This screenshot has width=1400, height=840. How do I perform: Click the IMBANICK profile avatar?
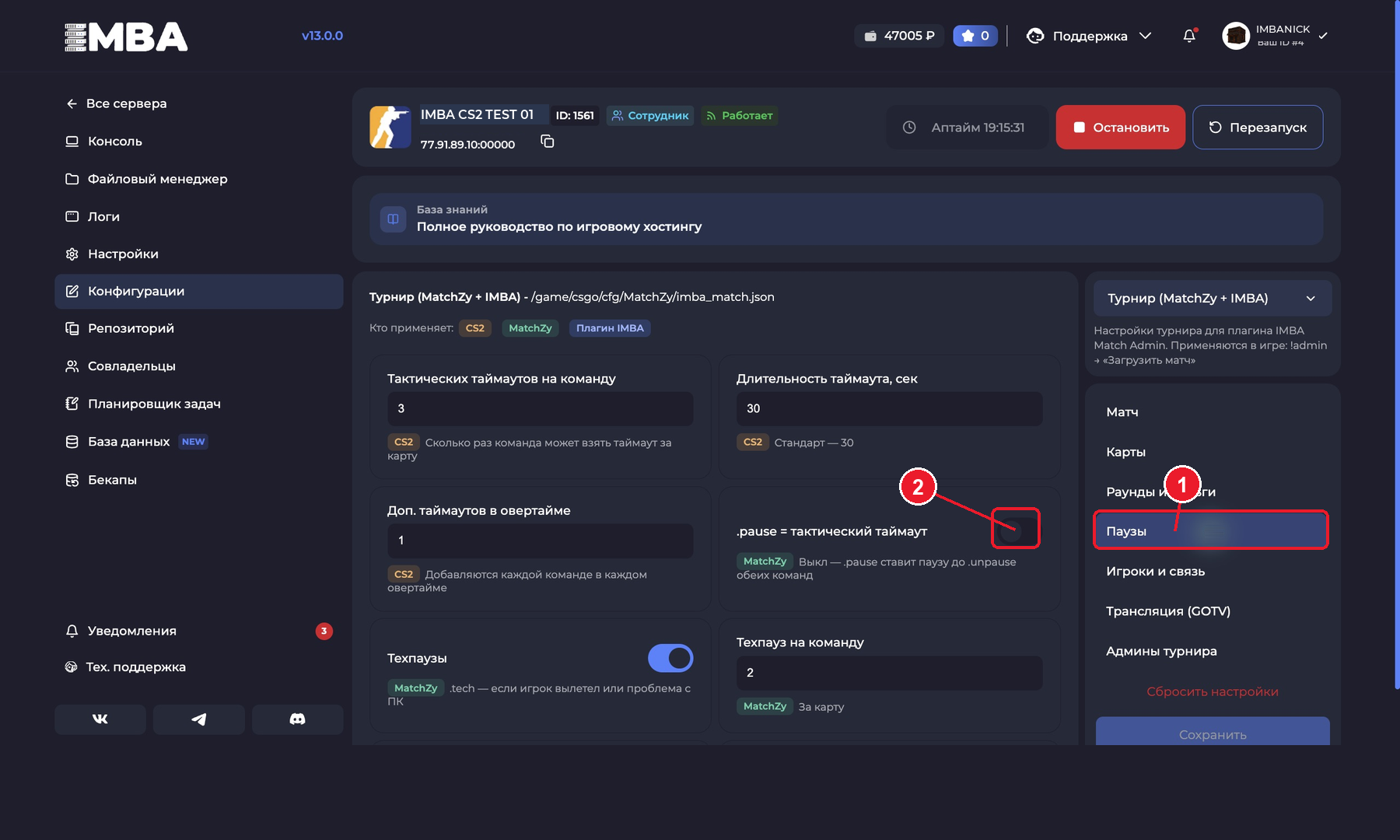pyautogui.click(x=1236, y=36)
